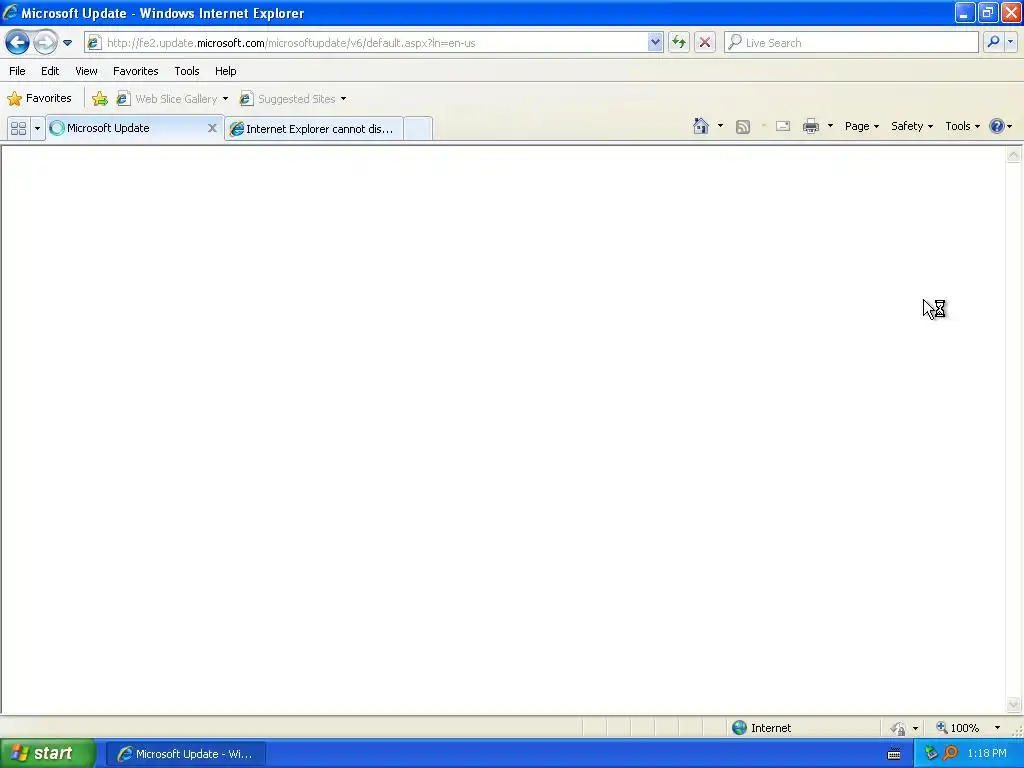Open the Page command menu
The image size is (1024, 768).
[x=861, y=126]
